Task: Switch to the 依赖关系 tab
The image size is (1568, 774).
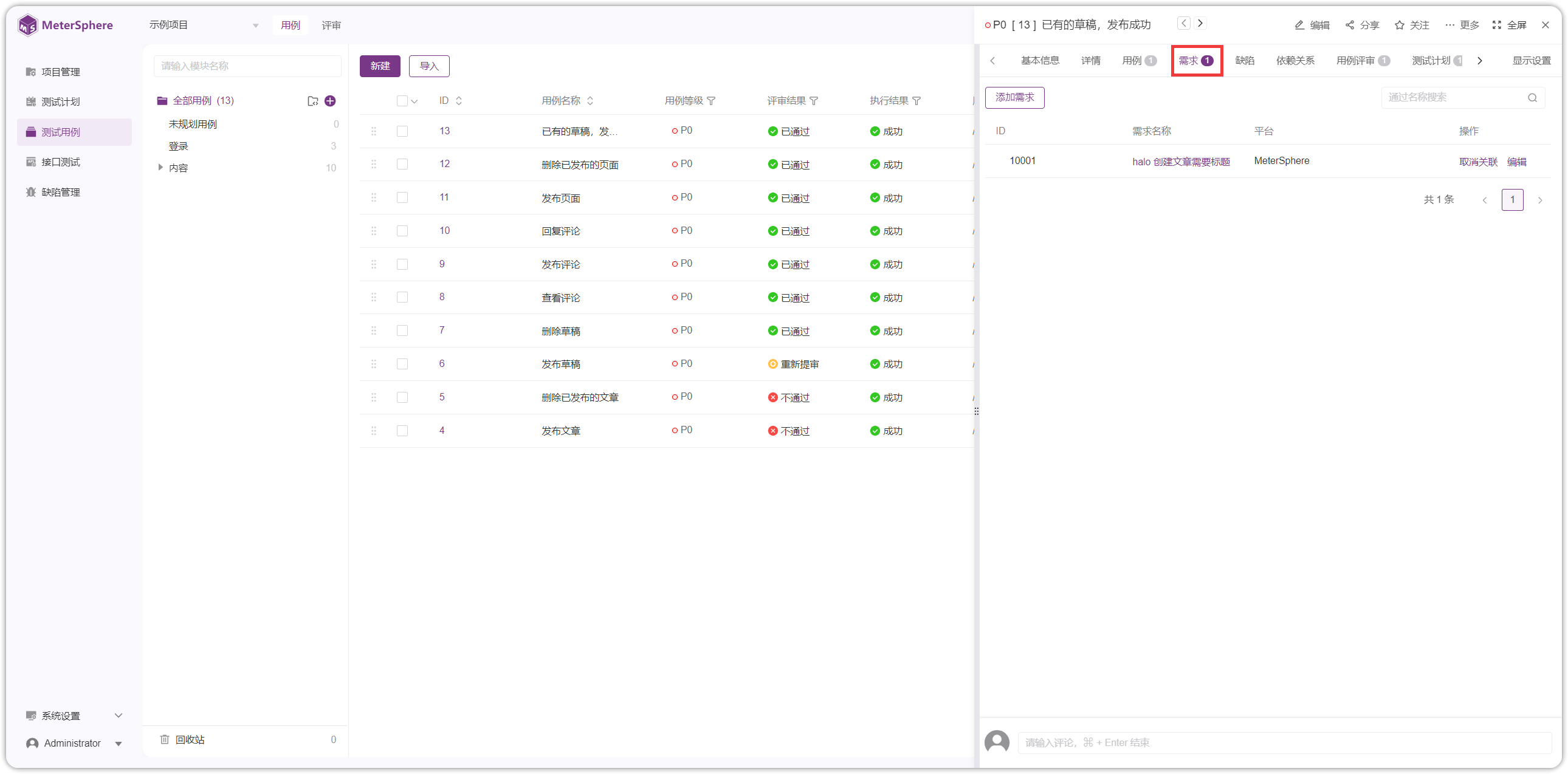Action: [x=1295, y=60]
